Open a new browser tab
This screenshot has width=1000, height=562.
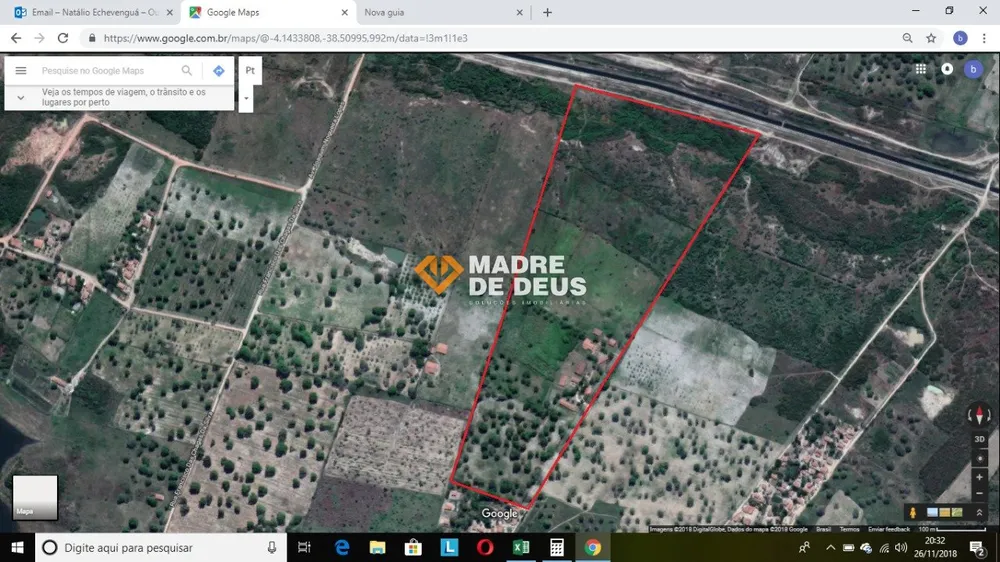(x=547, y=12)
